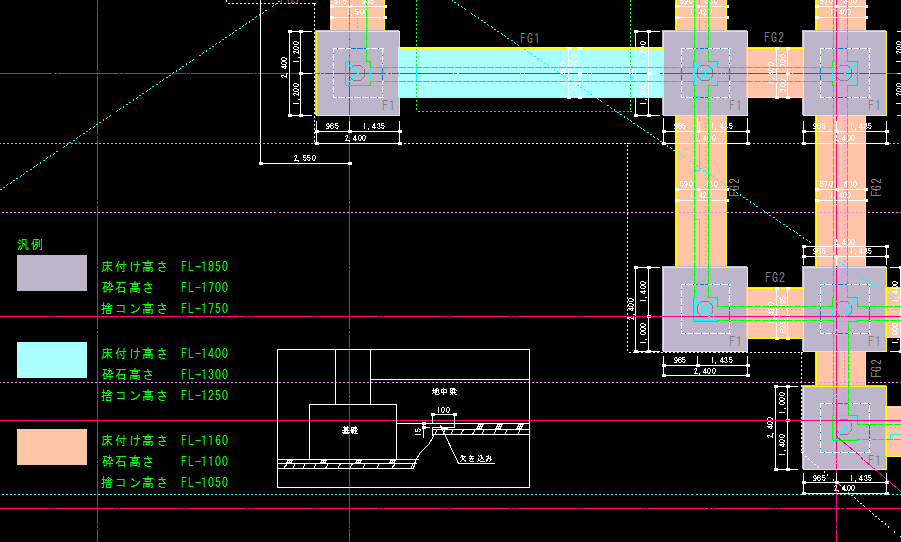
Task: Select the legend line '砕石高さ FL-1700'
Action: (165, 287)
